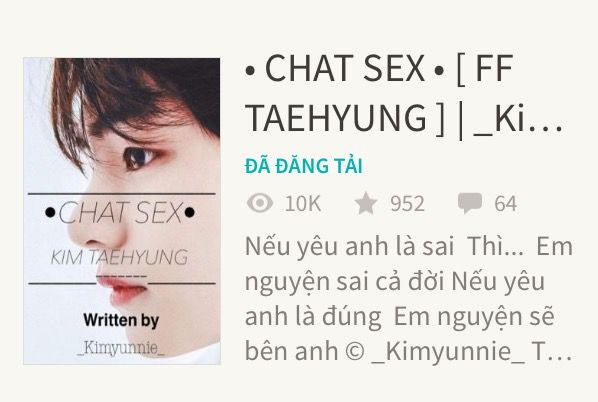Click "TAEHYUNG ]" on the title's second line

click(345, 117)
